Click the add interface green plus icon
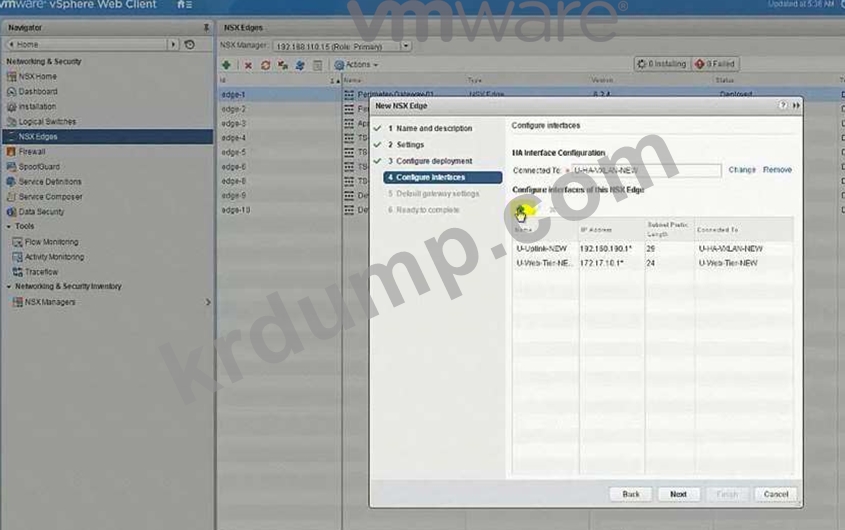 click(521, 210)
